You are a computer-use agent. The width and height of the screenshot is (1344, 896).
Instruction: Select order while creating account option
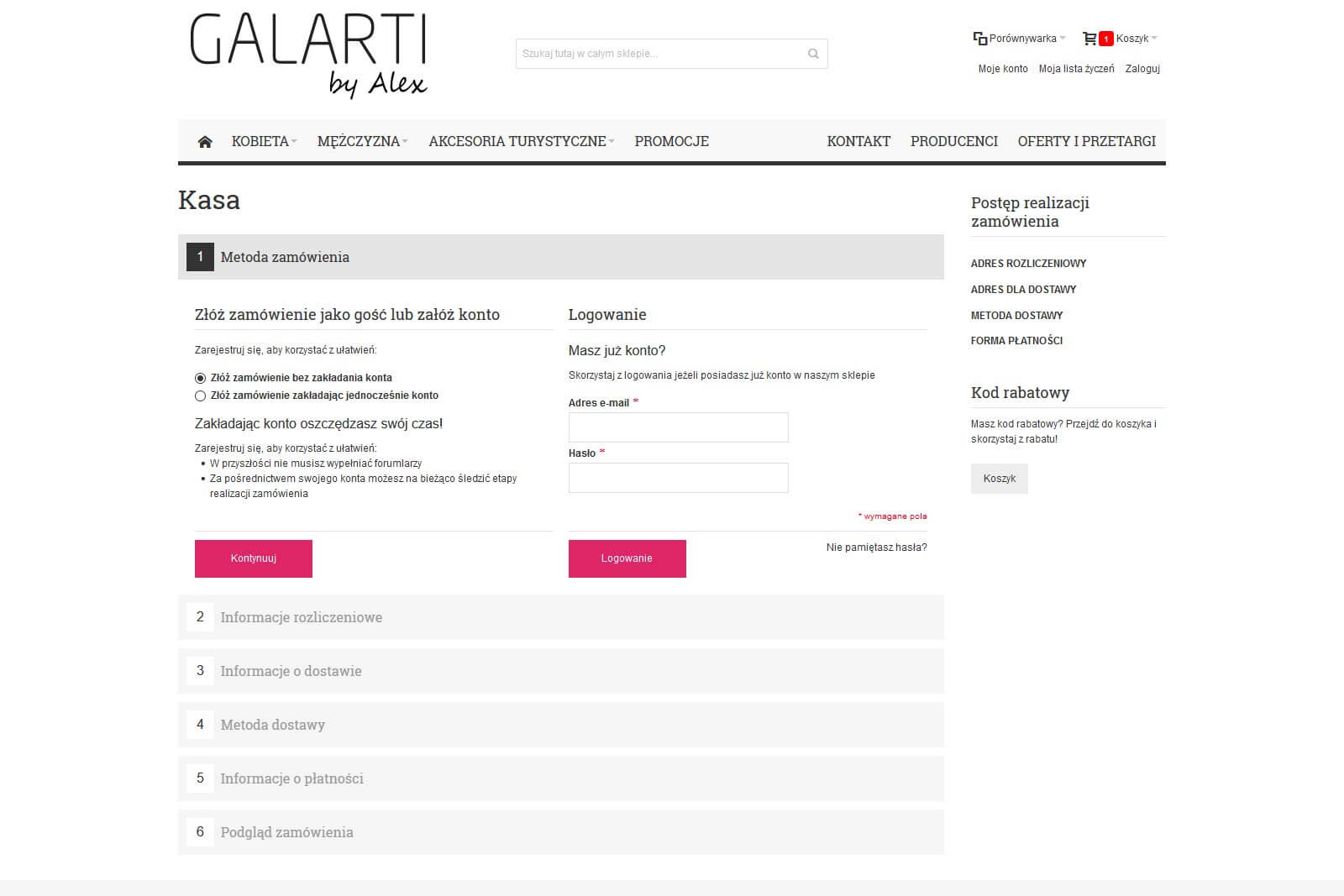coord(200,396)
